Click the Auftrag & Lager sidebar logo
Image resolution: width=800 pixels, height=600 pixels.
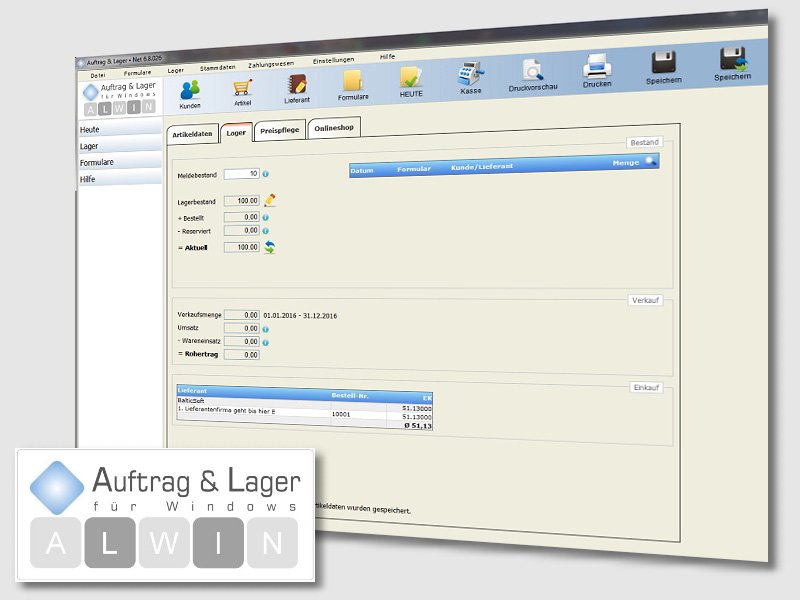tap(120, 97)
